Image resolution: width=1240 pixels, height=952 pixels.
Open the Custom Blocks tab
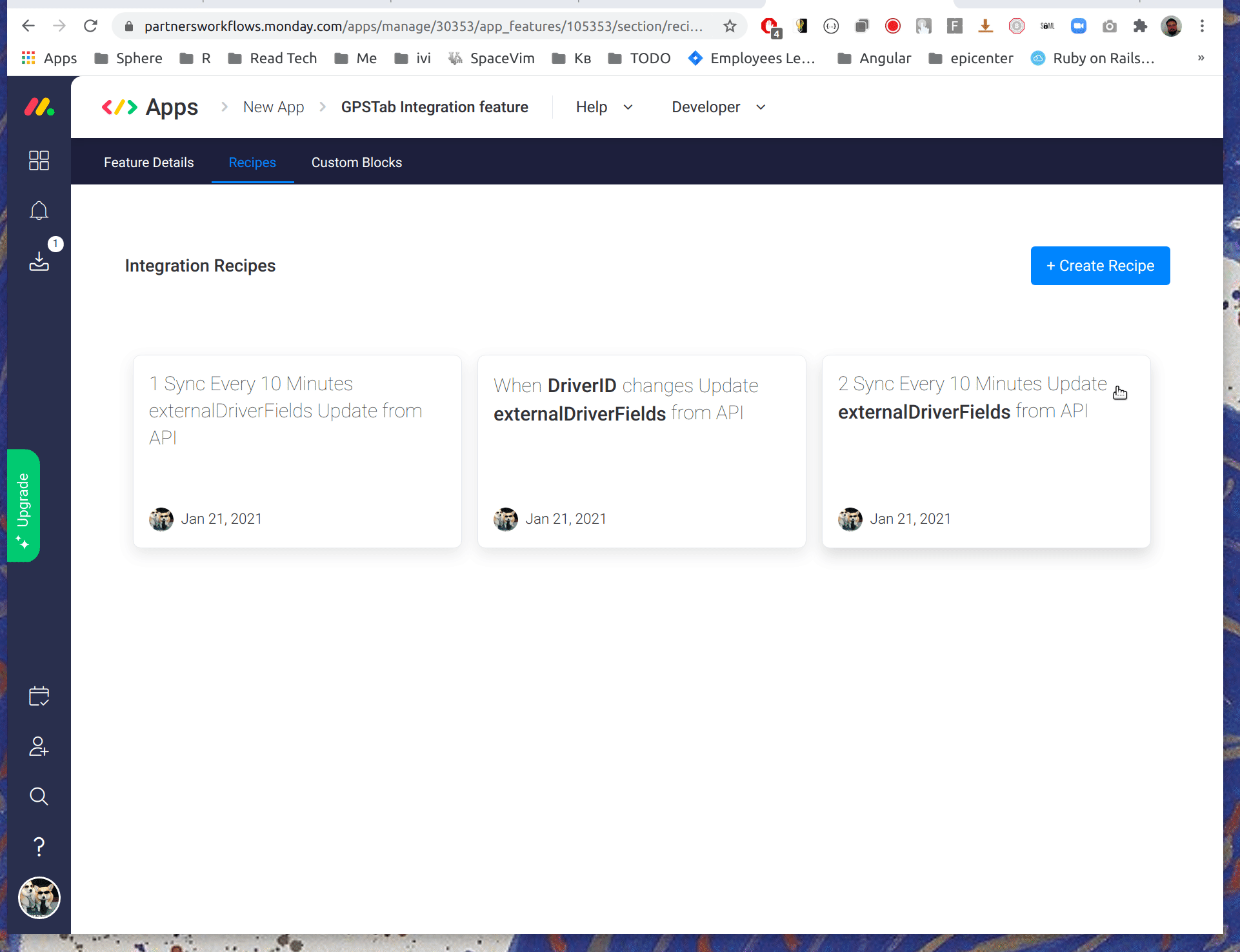(x=356, y=163)
